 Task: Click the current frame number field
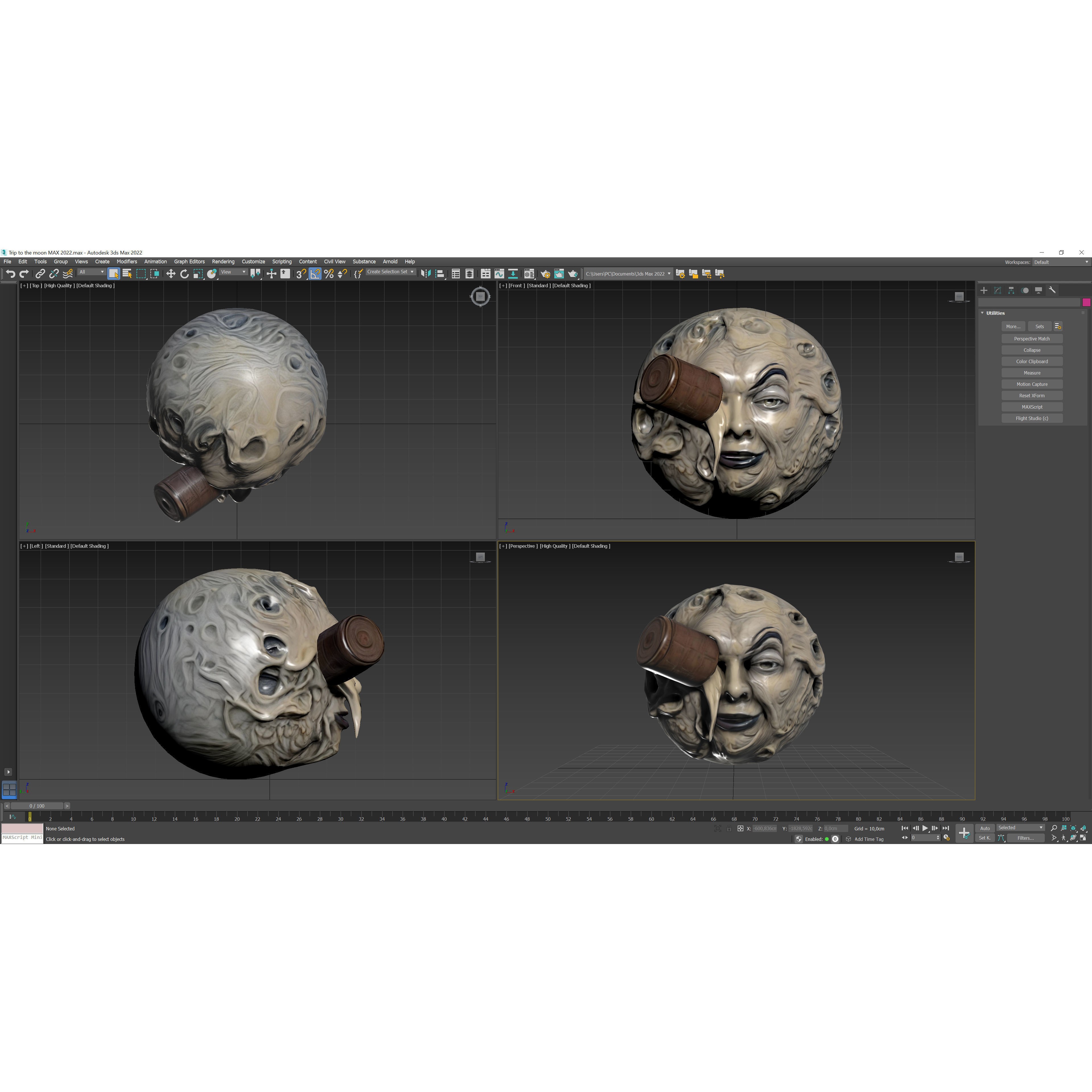923,838
